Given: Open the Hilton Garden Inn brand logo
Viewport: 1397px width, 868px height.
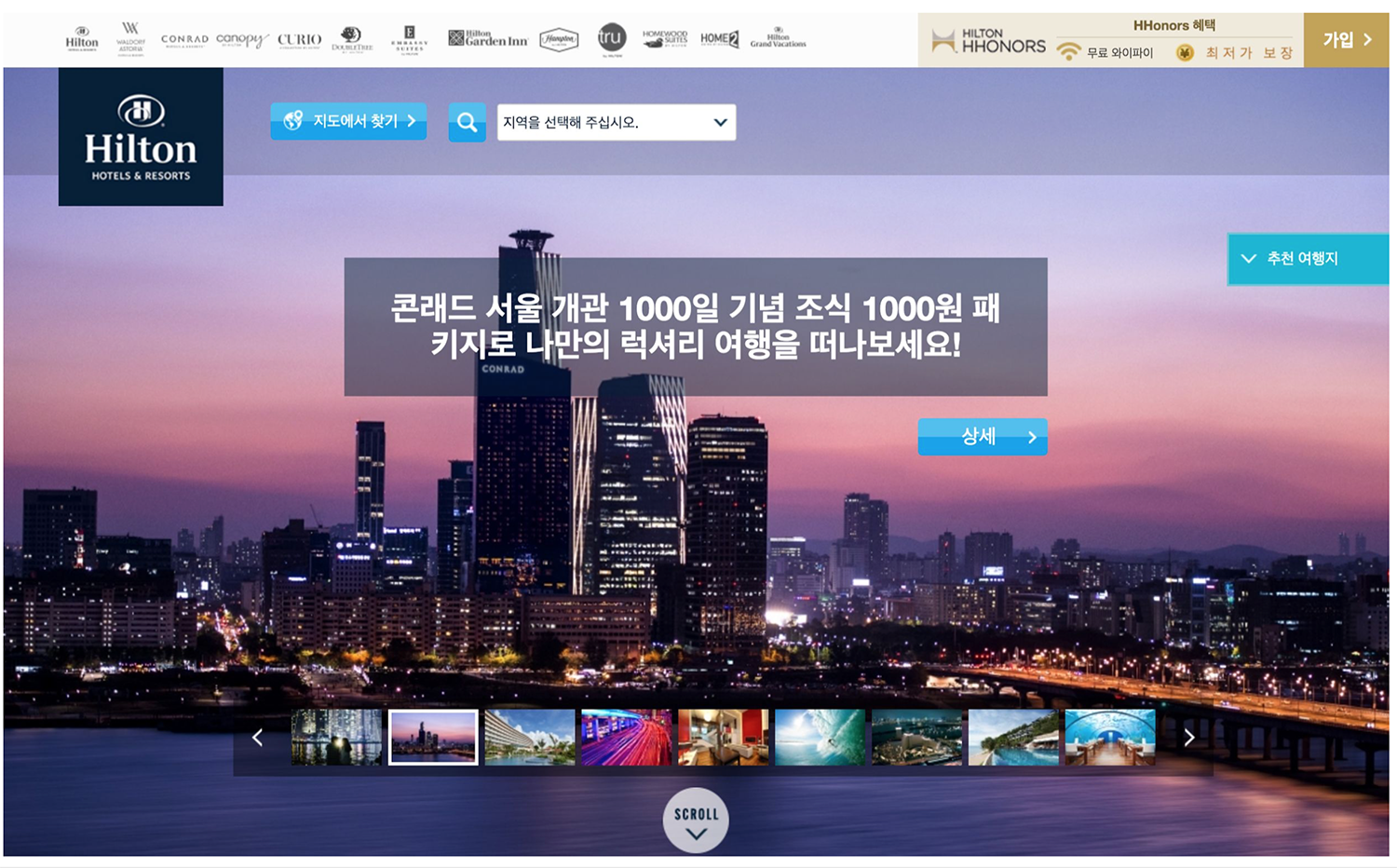Looking at the screenshot, I should tap(488, 38).
